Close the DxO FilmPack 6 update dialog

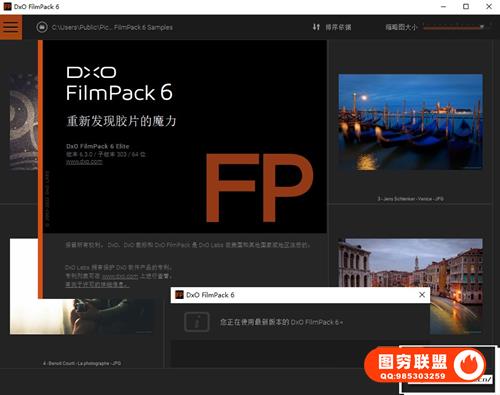pos(422,295)
